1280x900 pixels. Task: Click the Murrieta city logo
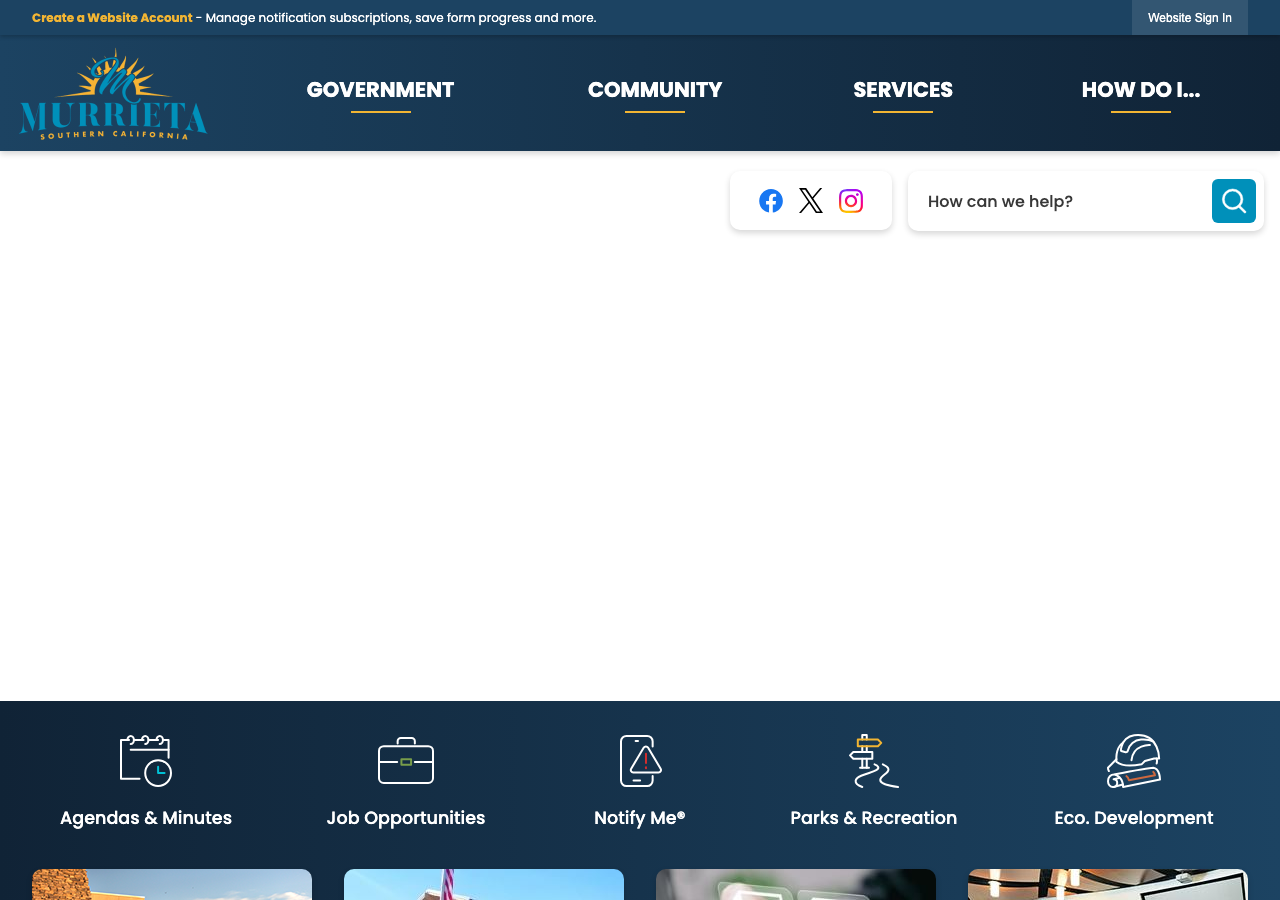tap(113, 94)
